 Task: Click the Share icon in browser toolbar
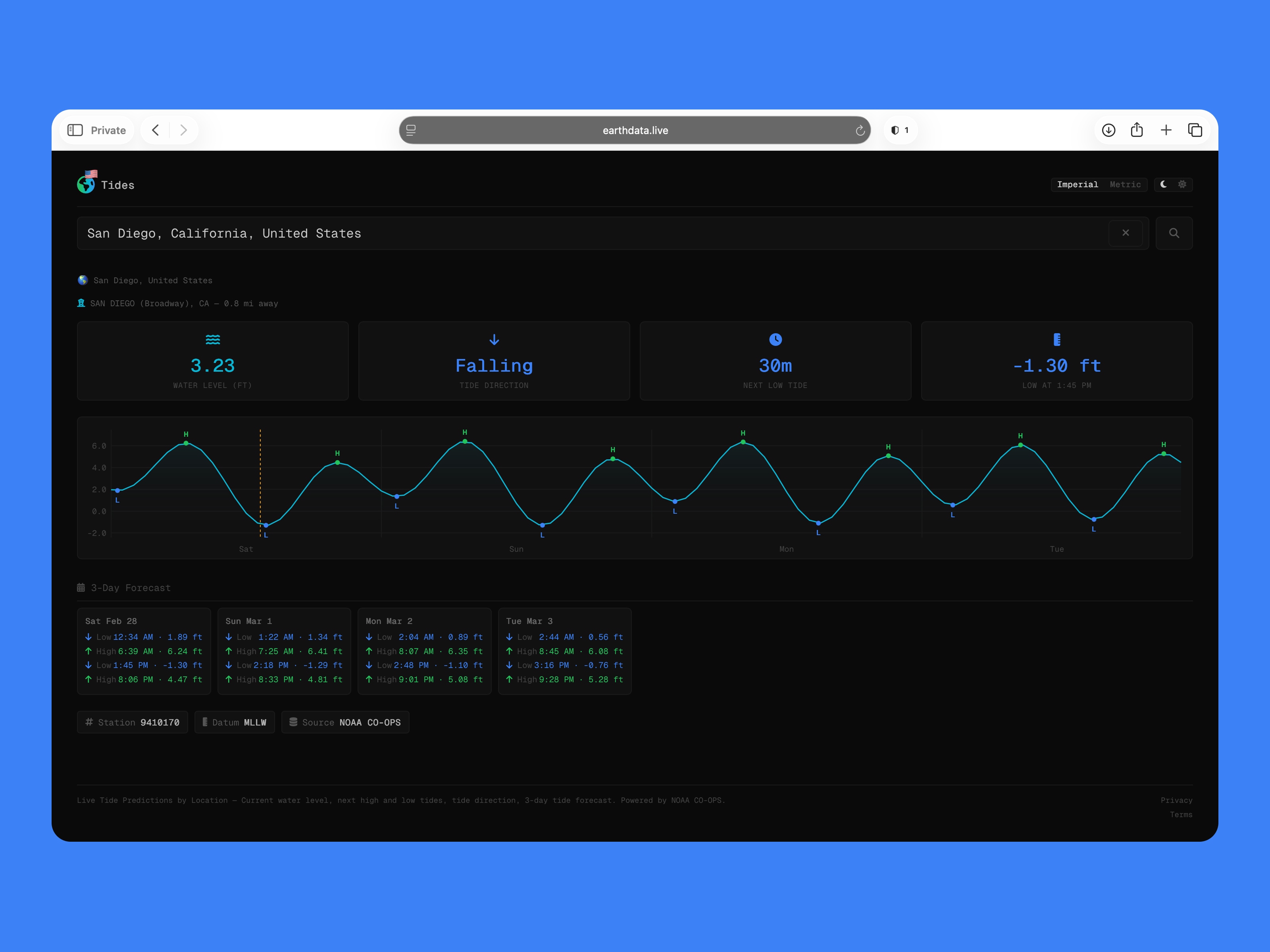tap(1137, 130)
